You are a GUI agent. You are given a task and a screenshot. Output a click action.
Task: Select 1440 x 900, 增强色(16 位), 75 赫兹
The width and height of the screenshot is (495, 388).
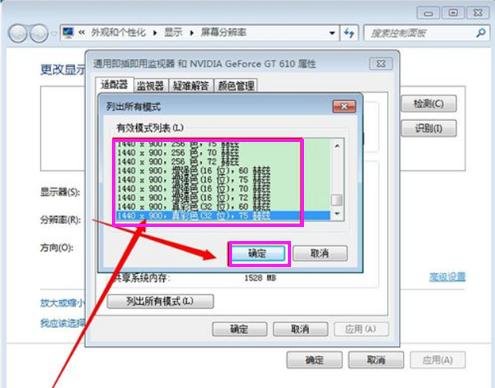pyautogui.click(x=222, y=180)
